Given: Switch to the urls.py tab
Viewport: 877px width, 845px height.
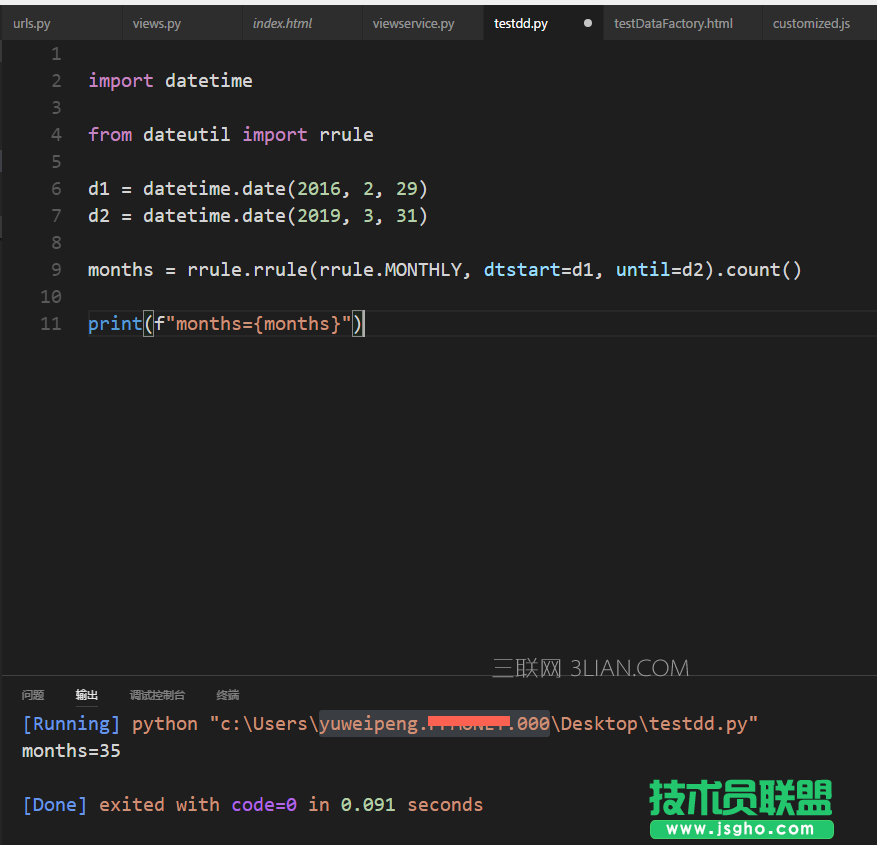Looking at the screenshot, I should coord(31,22).
